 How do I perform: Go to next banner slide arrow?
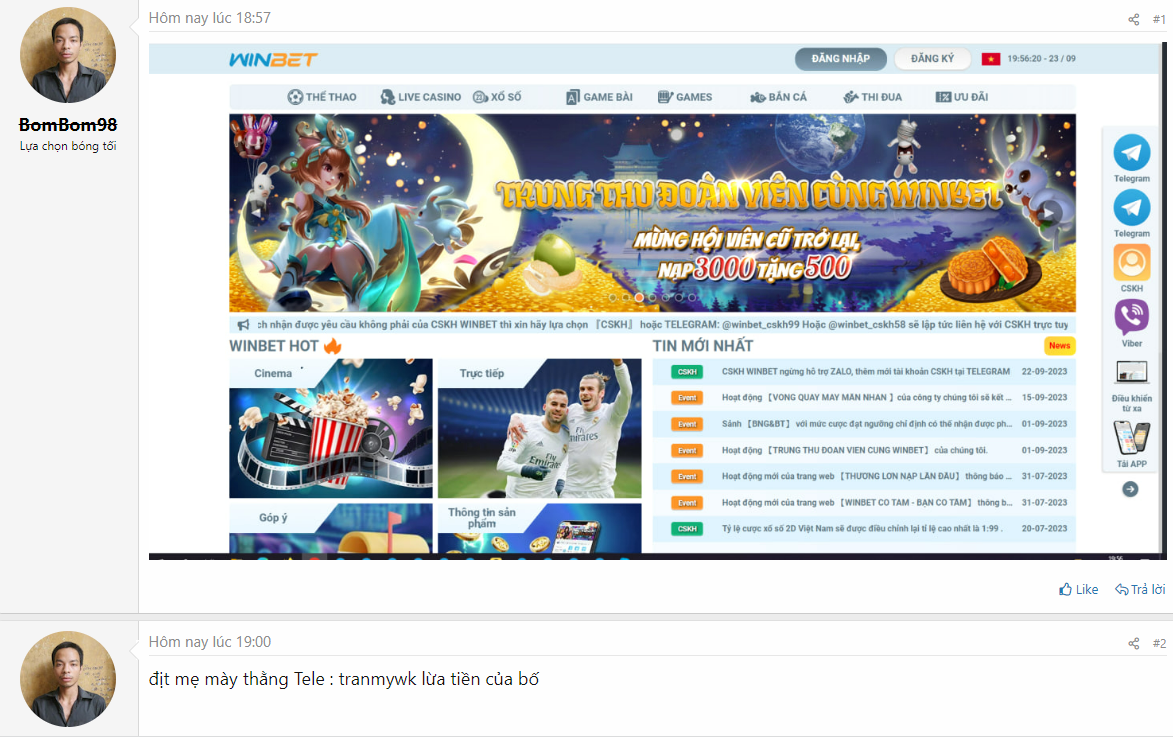pyautogui.click(x=1048, y=212)
